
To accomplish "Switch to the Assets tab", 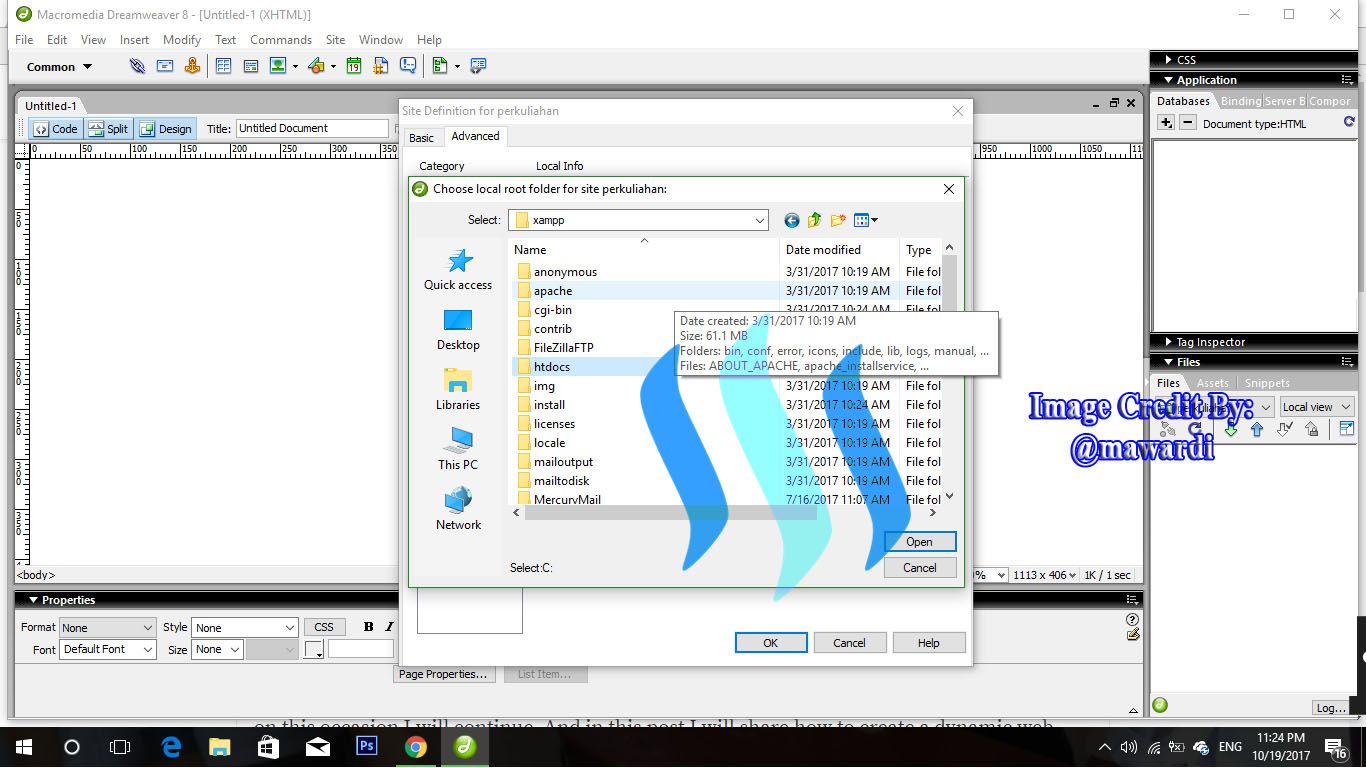I will coord(1213,383).
